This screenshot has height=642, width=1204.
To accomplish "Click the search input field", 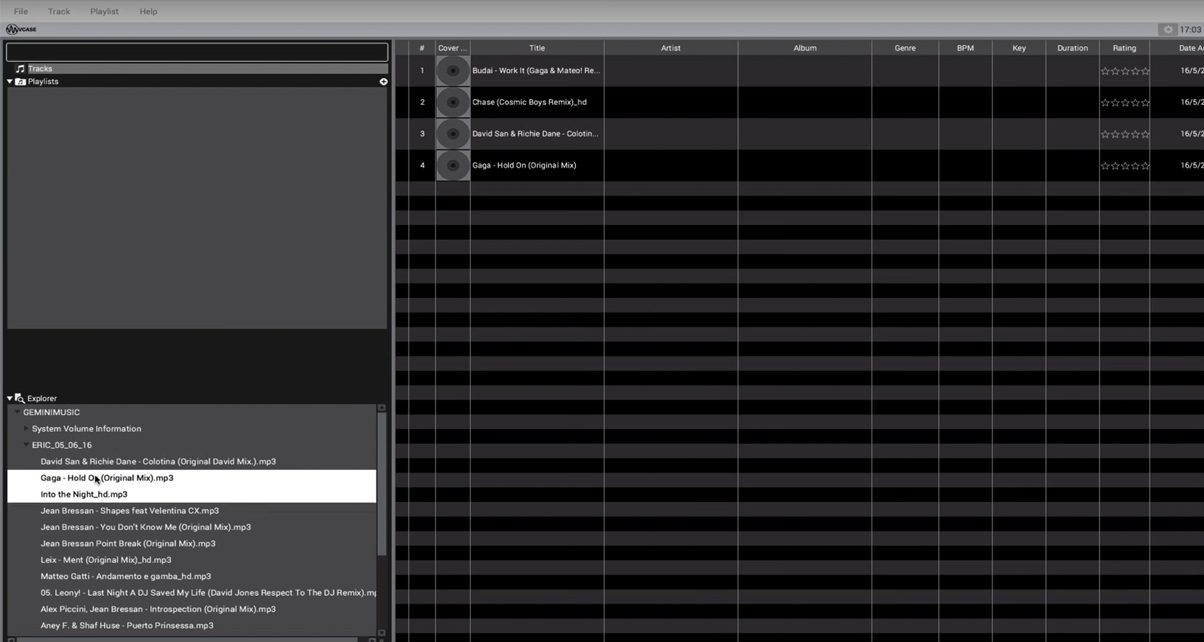I will (x=197, y=52).
